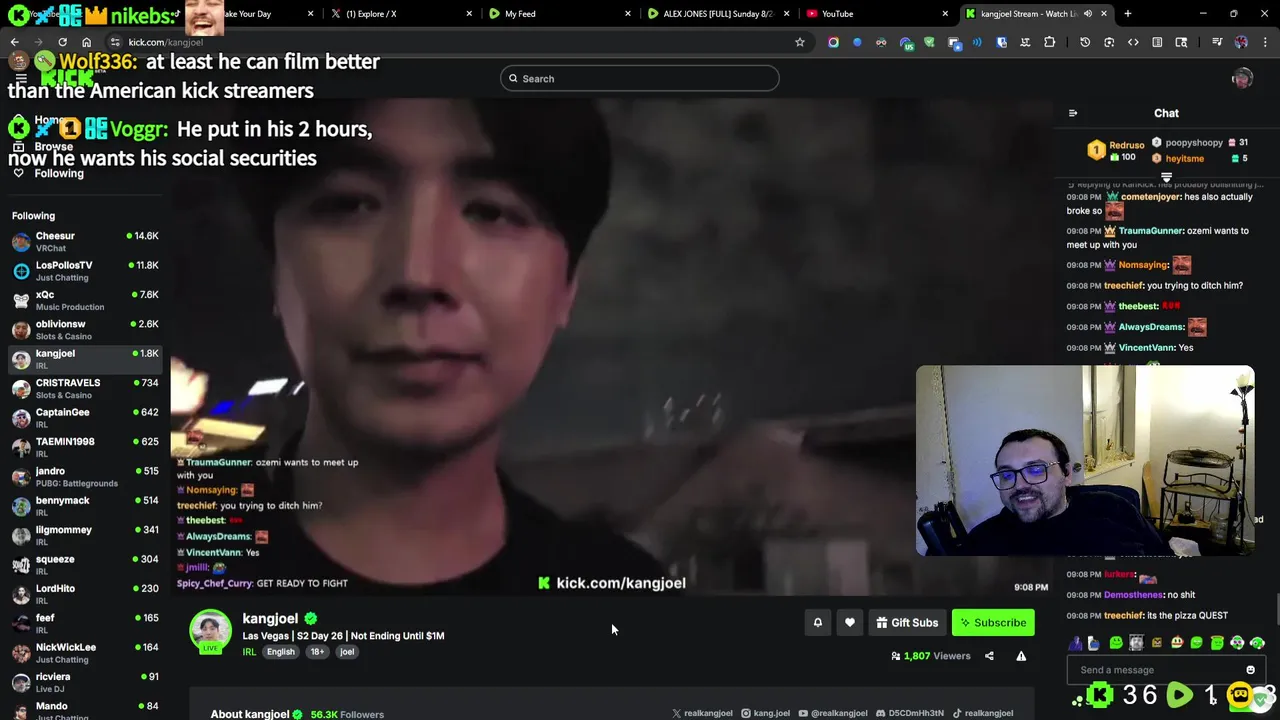The height and width of the screenshot is (720, 1280).
Task: Click the Kick search field
Action: coord(640,79)
